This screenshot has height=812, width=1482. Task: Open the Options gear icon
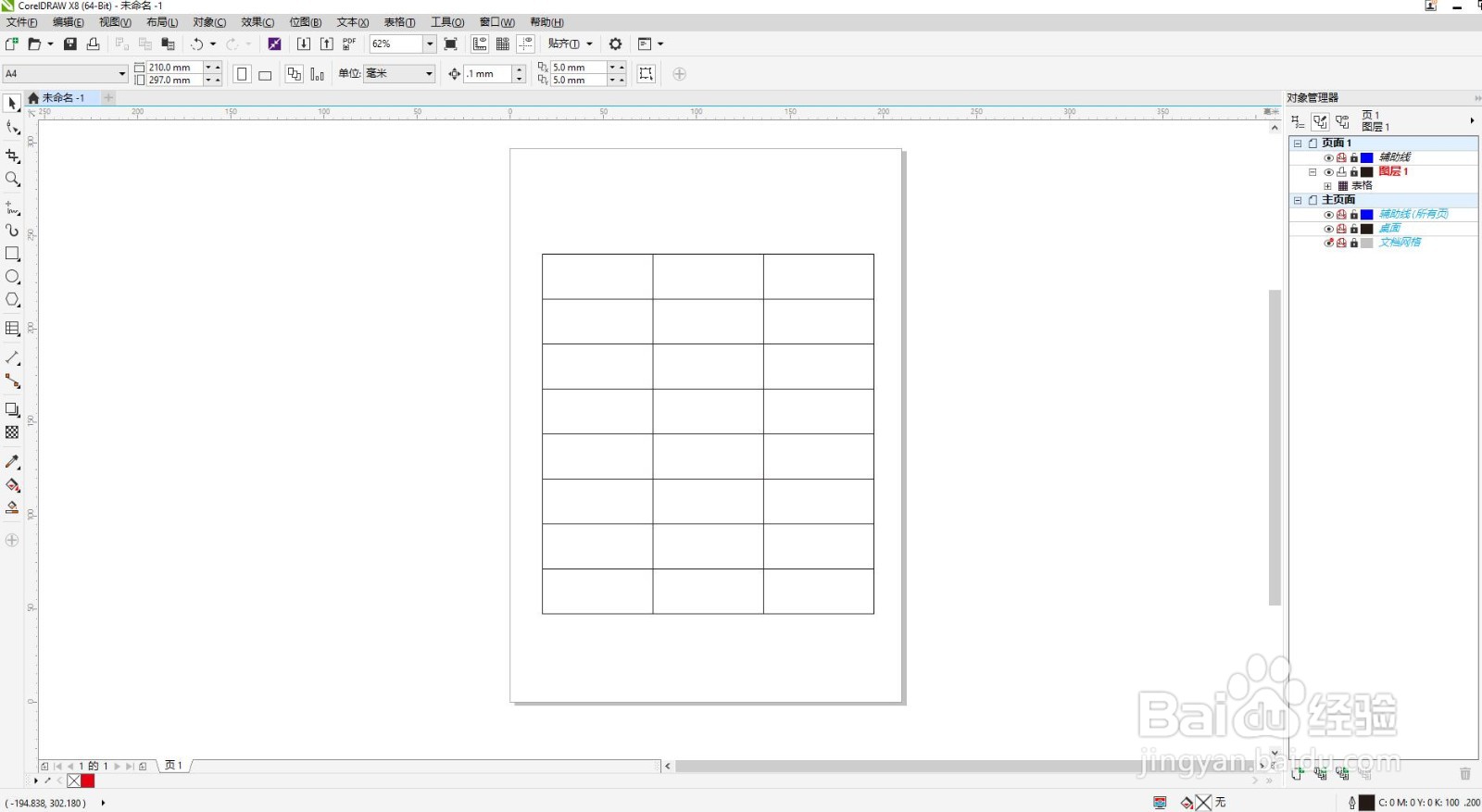click(615, 44)
